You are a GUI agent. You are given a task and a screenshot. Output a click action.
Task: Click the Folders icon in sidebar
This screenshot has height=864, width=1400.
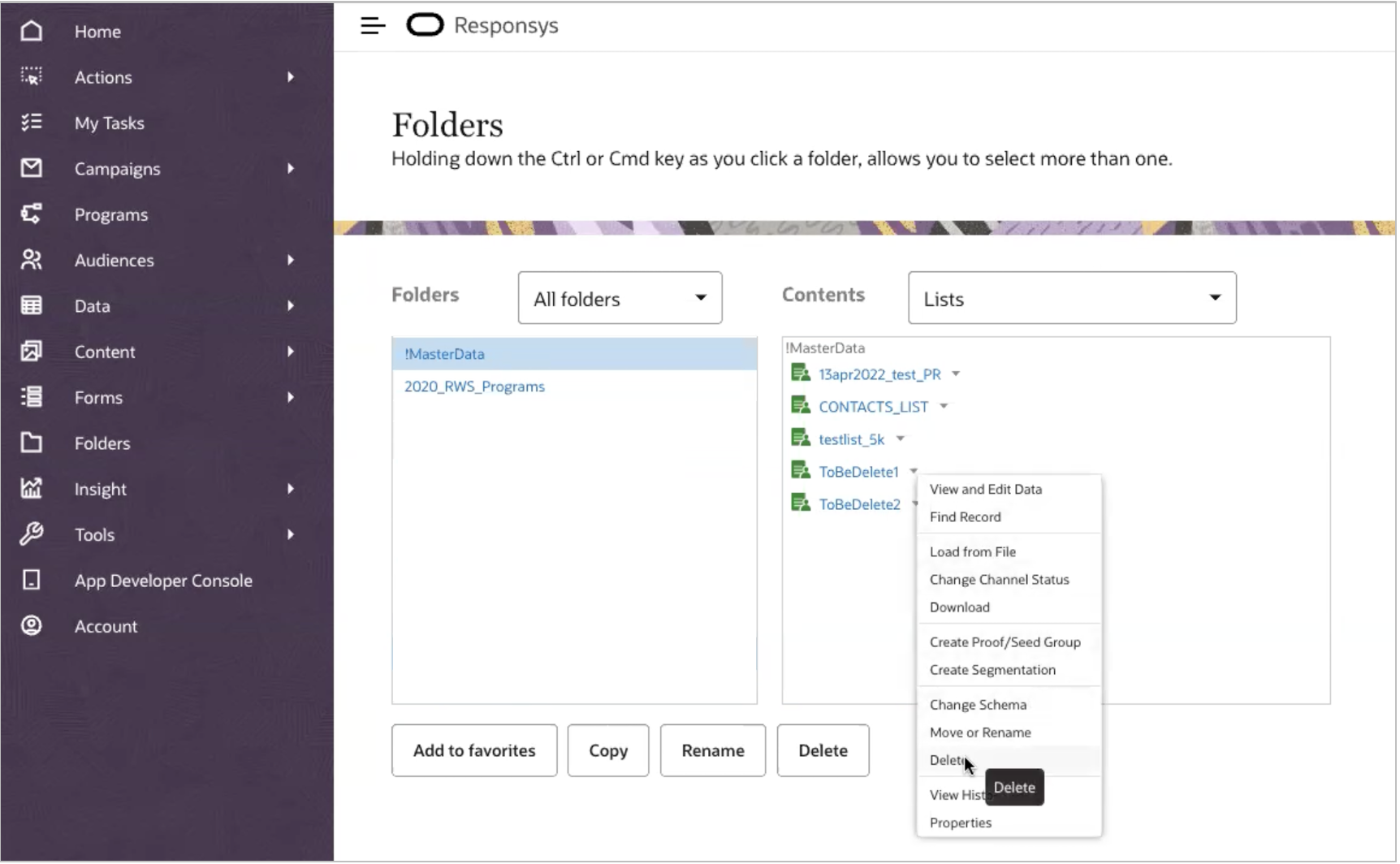coord(31,443)
